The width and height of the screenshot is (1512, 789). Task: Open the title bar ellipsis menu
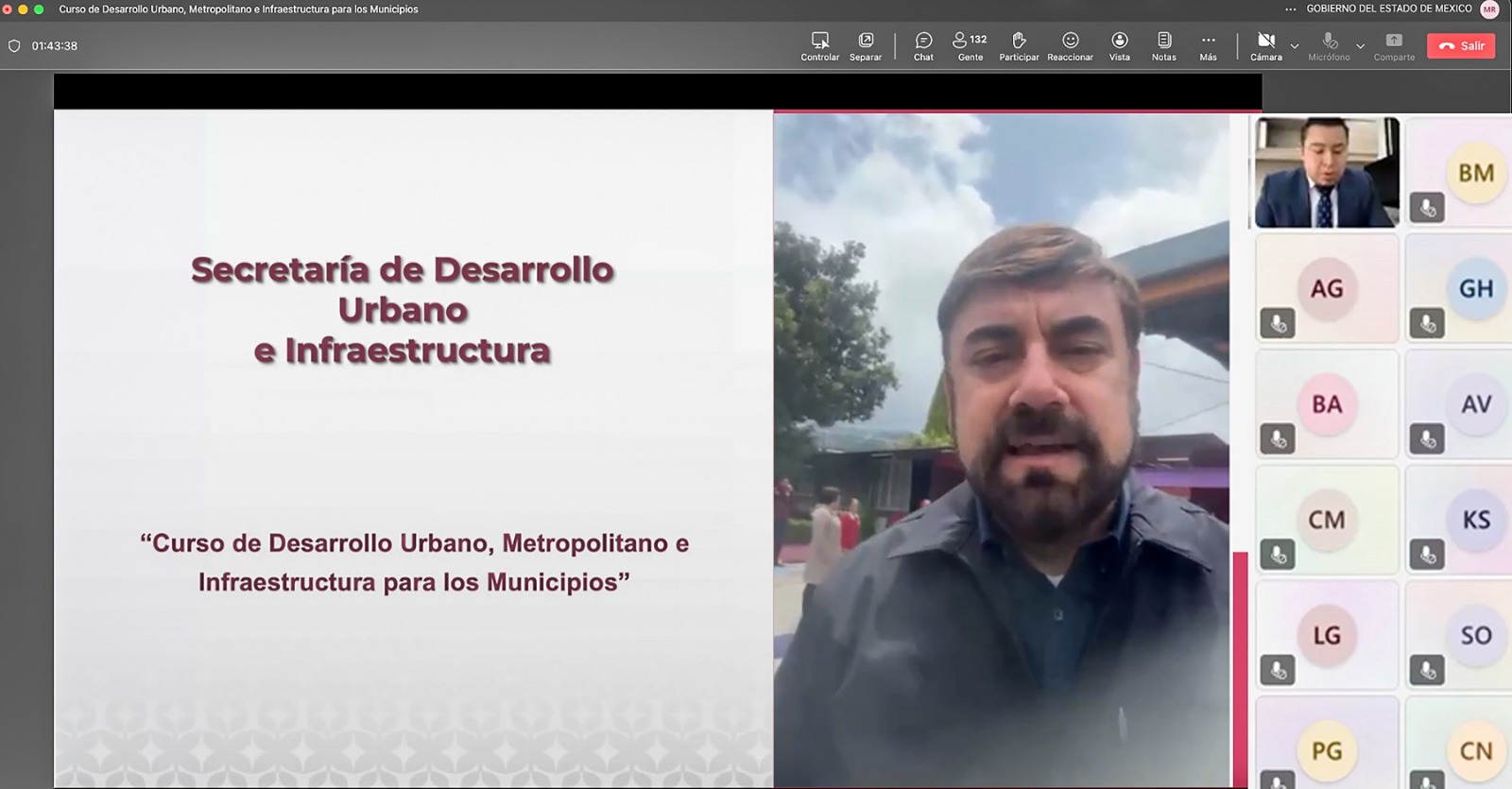tap(1291, 9)
